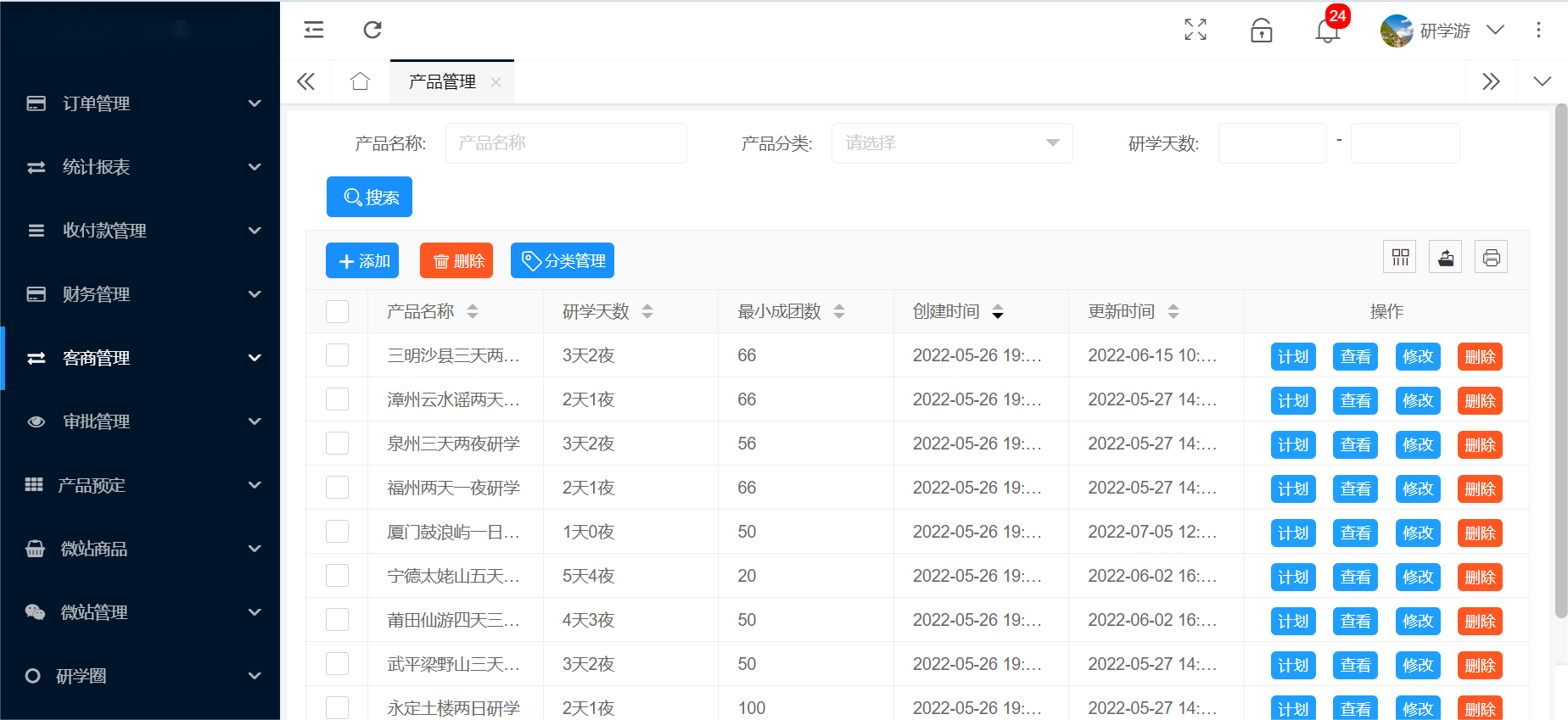Viewport: 1568px width, 720px height.
Task: Click 审批管理 eye icon
Action: 36,421
